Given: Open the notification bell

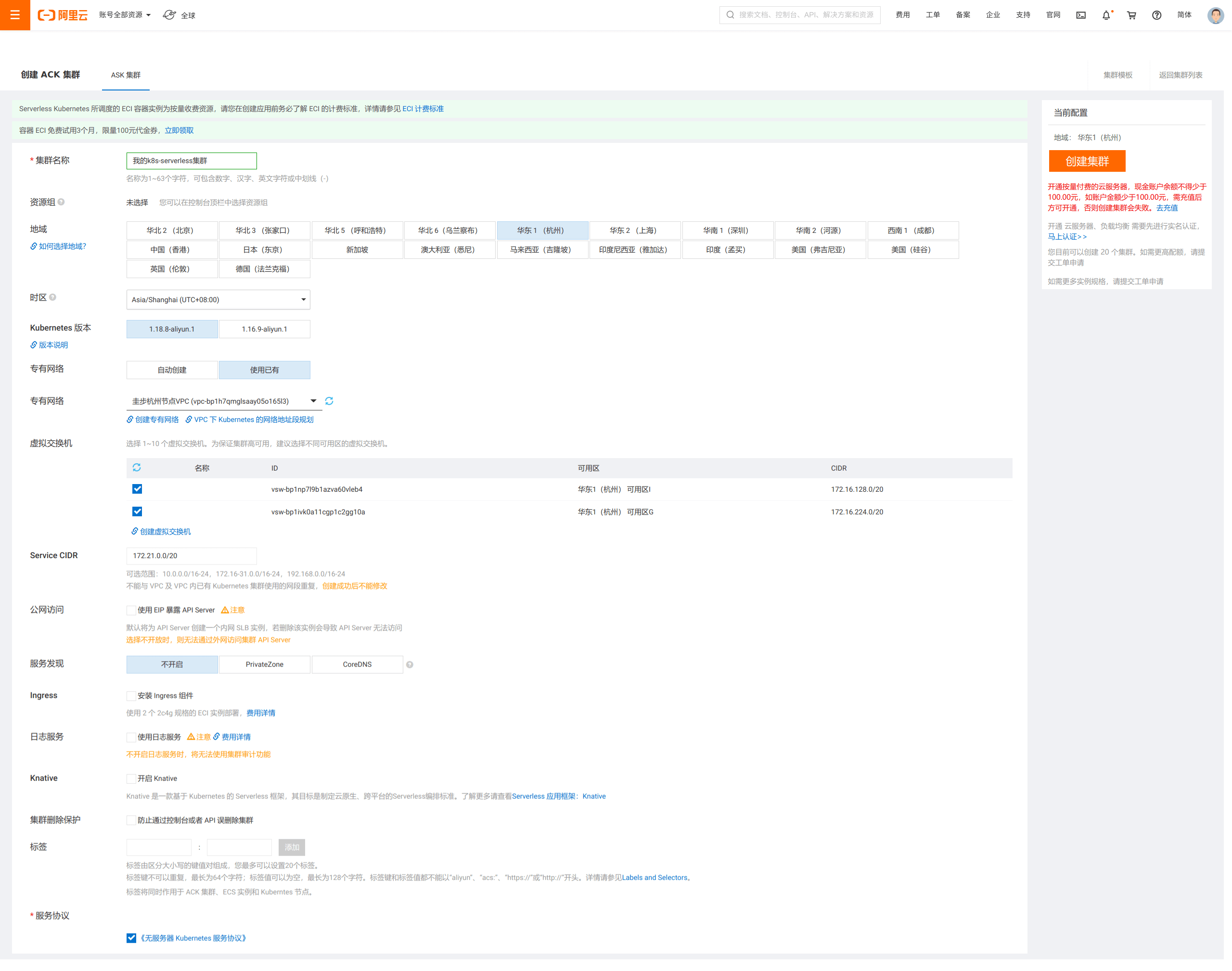Looking at the screenshot, I should click(x=1106, y=15).
